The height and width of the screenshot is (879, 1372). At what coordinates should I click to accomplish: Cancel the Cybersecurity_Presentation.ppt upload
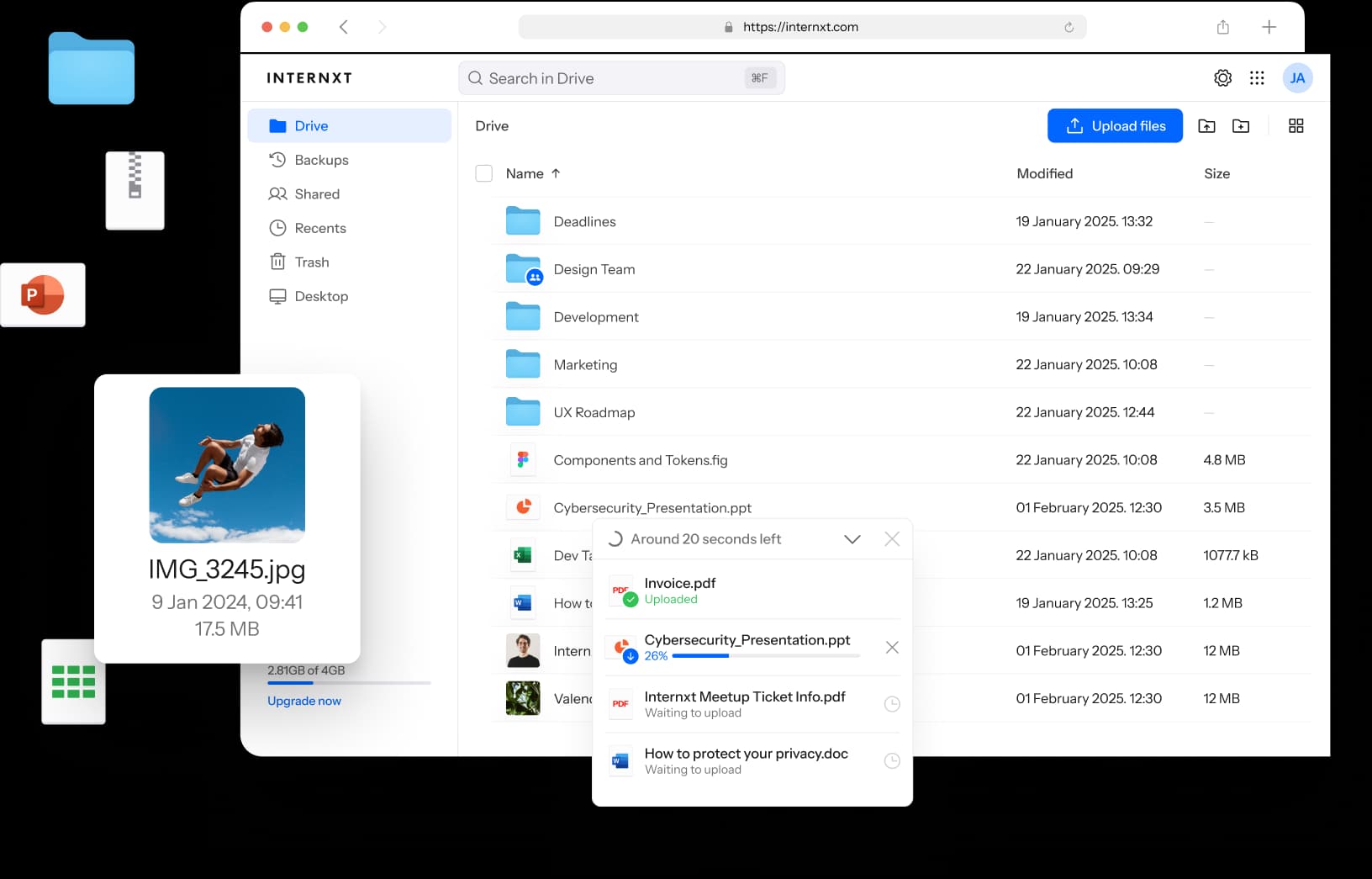[x=892, y=648]
